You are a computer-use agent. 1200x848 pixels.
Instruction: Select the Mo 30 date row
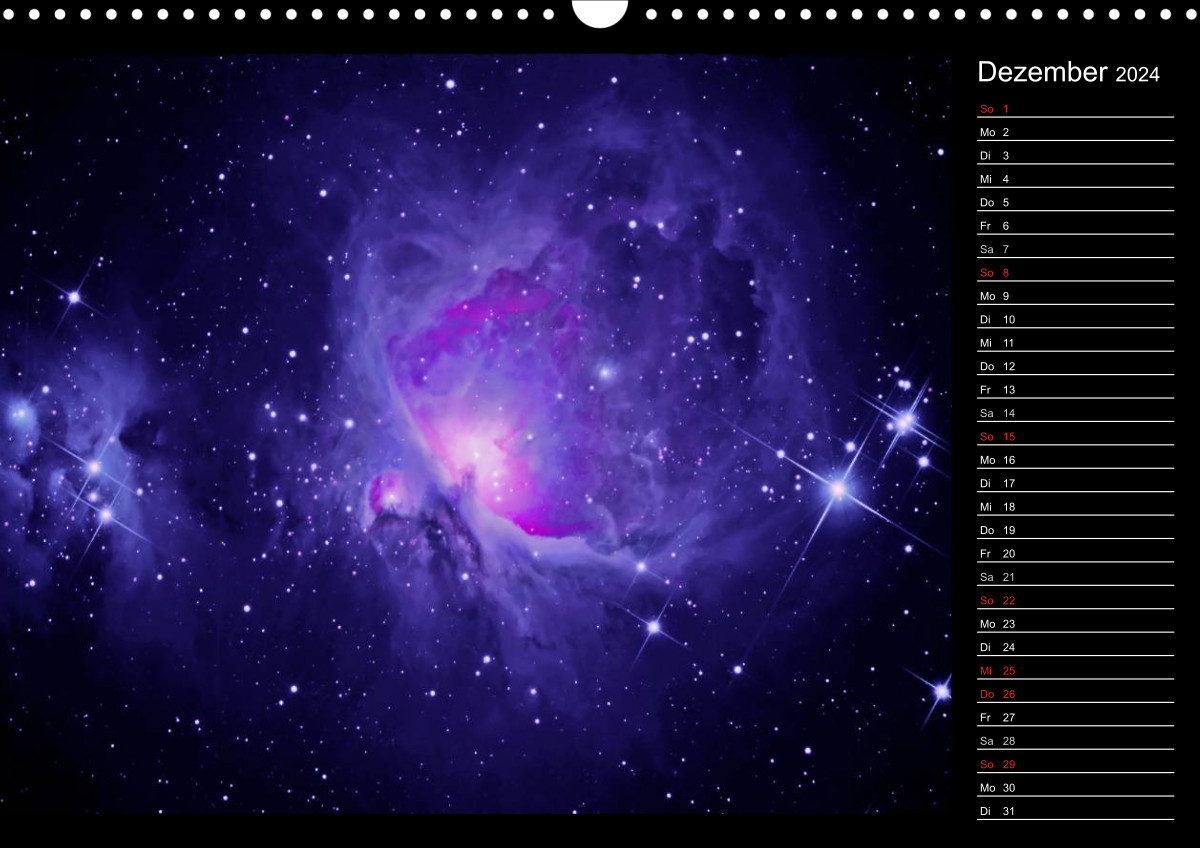coord(1075,787)
